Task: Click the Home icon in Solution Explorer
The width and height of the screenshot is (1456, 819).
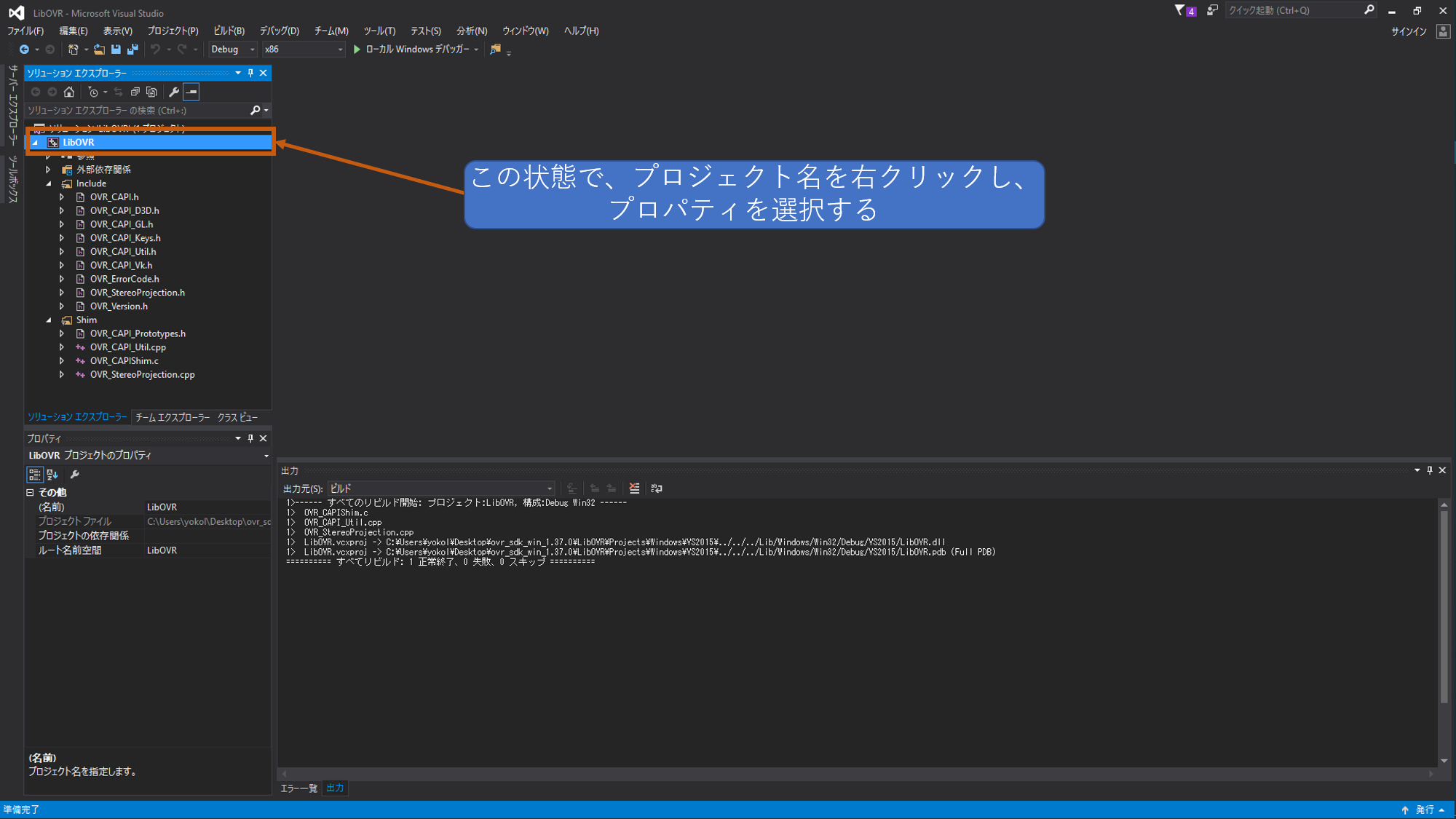Action: [69, 92]
